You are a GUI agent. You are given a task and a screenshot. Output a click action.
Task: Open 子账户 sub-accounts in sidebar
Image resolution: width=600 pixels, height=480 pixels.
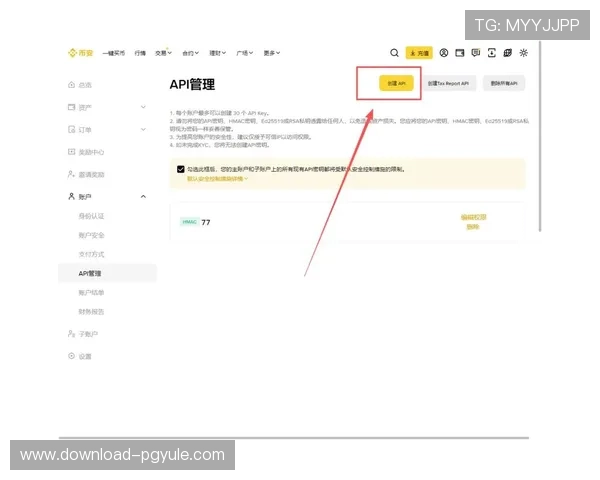click(88, 334)
